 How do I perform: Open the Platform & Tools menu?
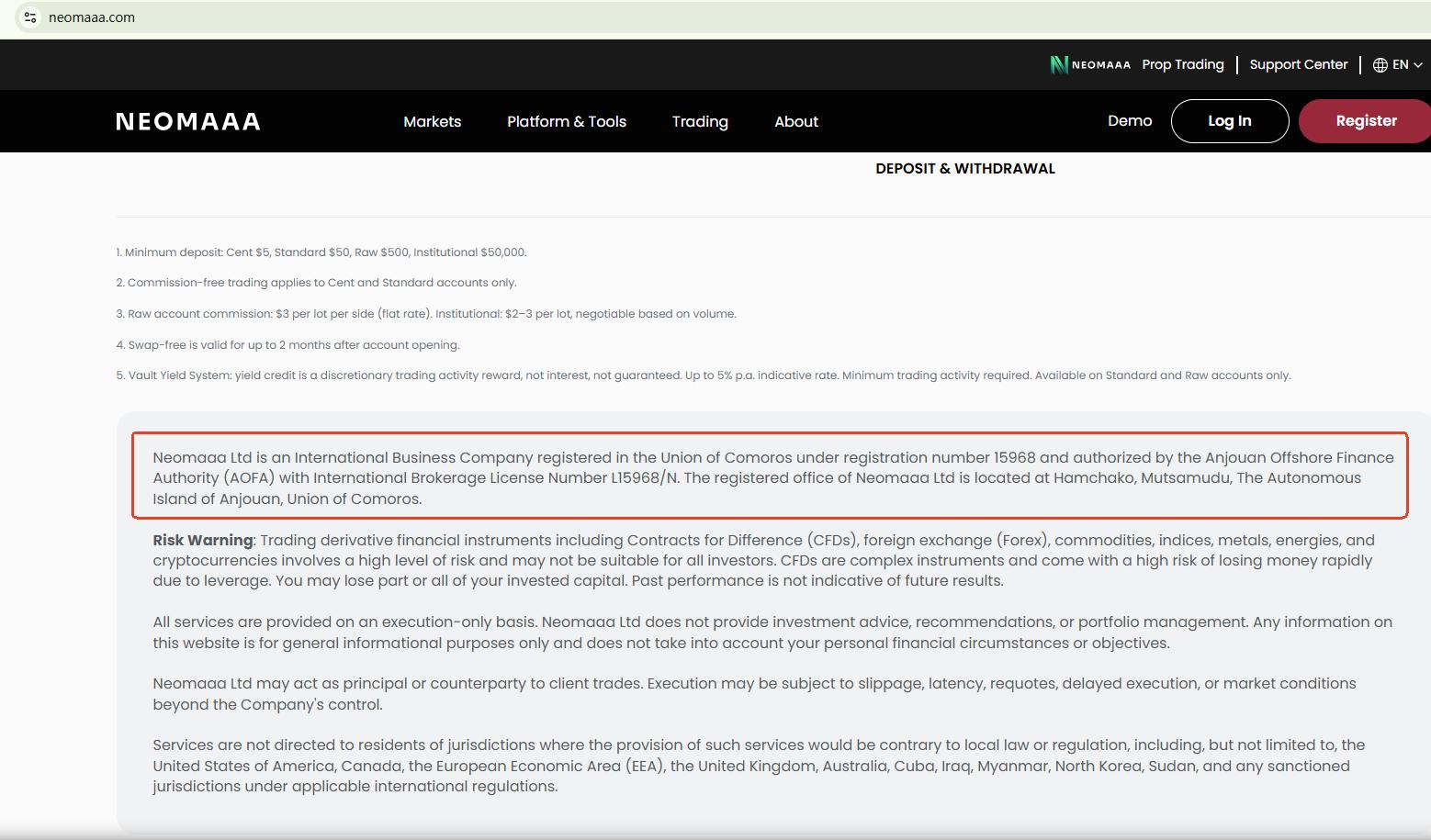coord(567,121)
